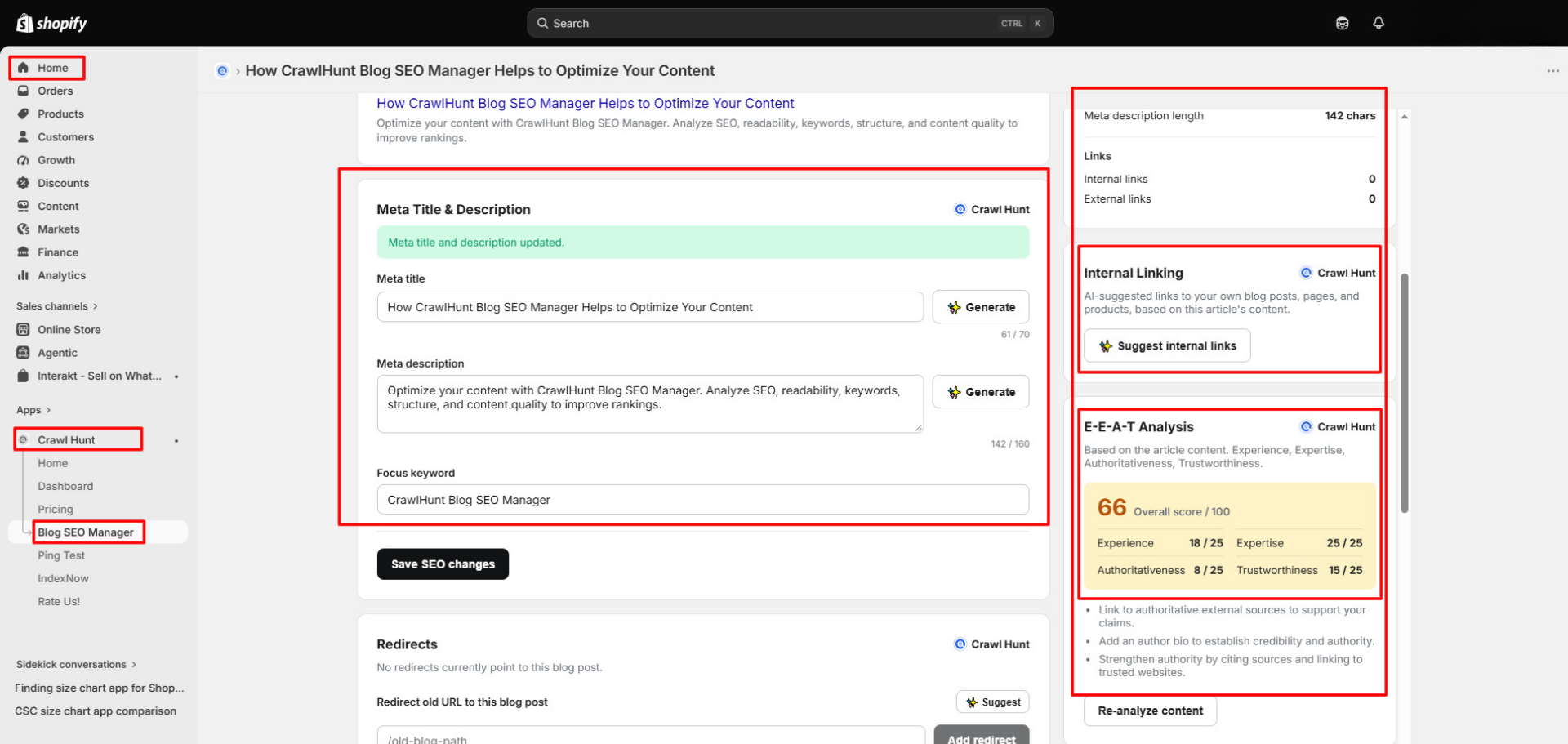Re-analyze the article content
The width and height of the screenshot is (1568, 744).
coord(1150,711)
